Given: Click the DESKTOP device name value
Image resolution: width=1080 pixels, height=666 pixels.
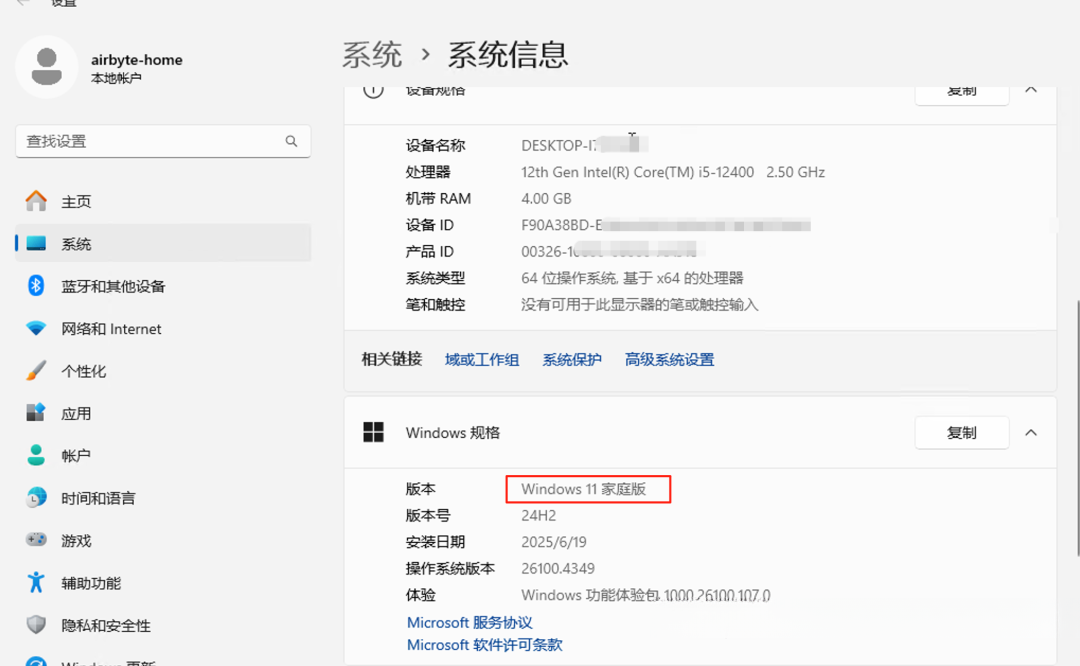Looking at the screenshot, I should [584, 145].
